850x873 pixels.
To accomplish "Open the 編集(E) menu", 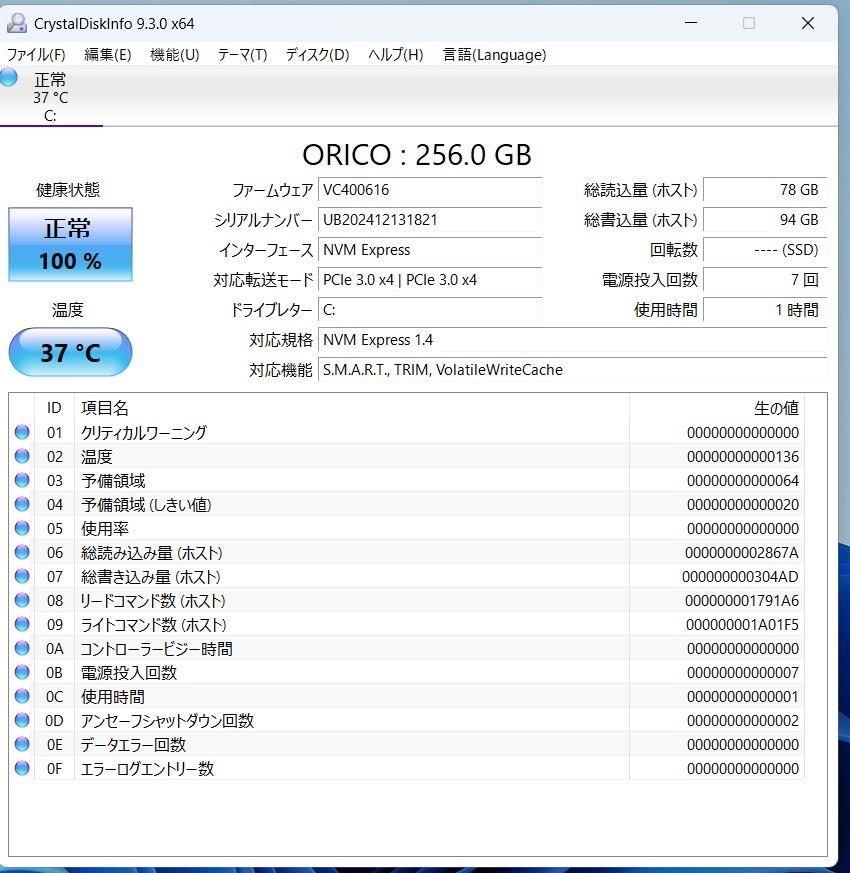I will [107, 55].
